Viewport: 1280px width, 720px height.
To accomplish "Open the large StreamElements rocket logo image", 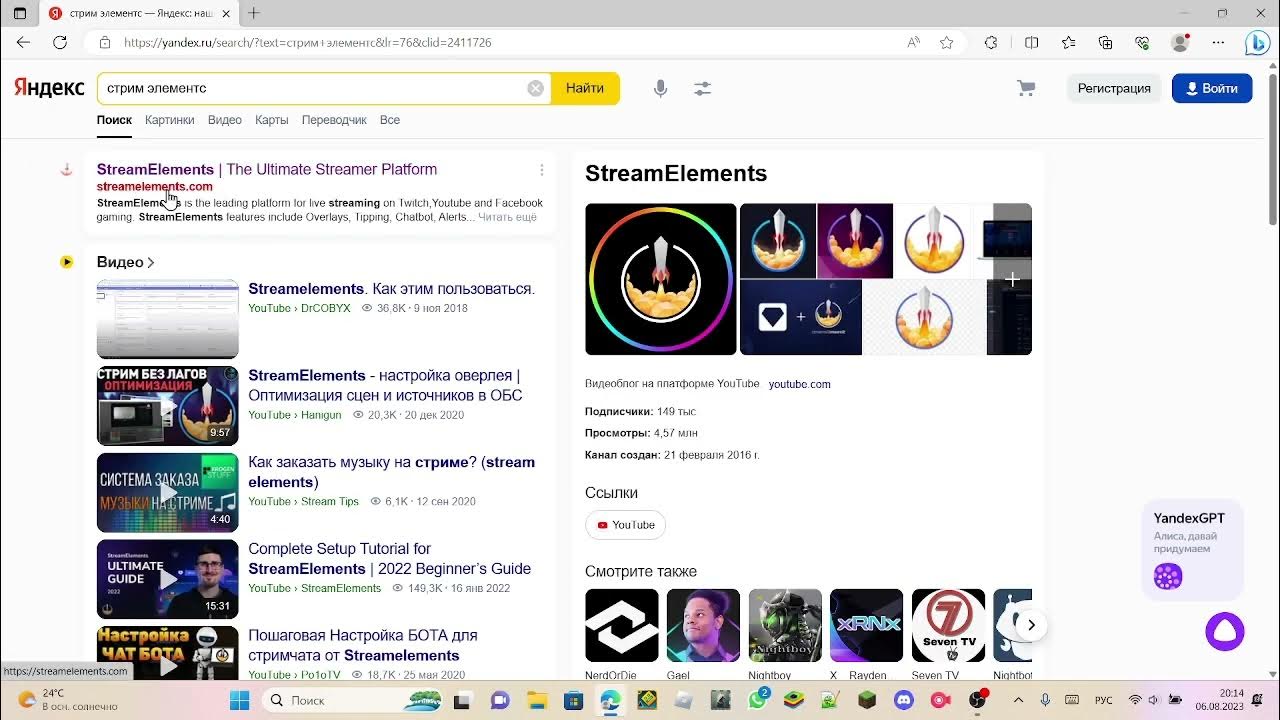I will click(661, 279).
